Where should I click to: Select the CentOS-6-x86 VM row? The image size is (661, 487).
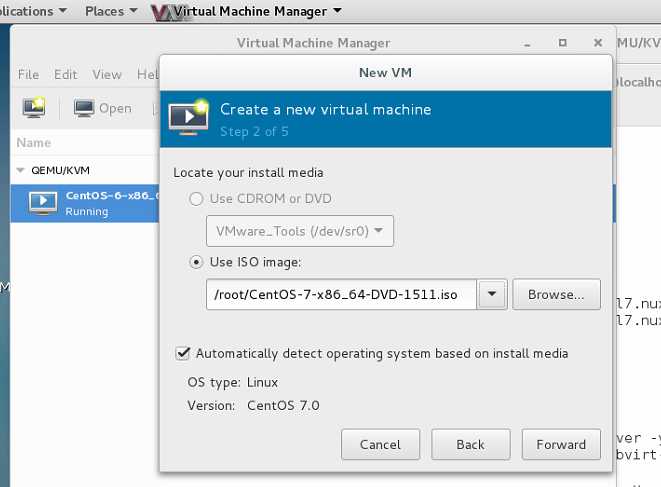pos(85,203)
